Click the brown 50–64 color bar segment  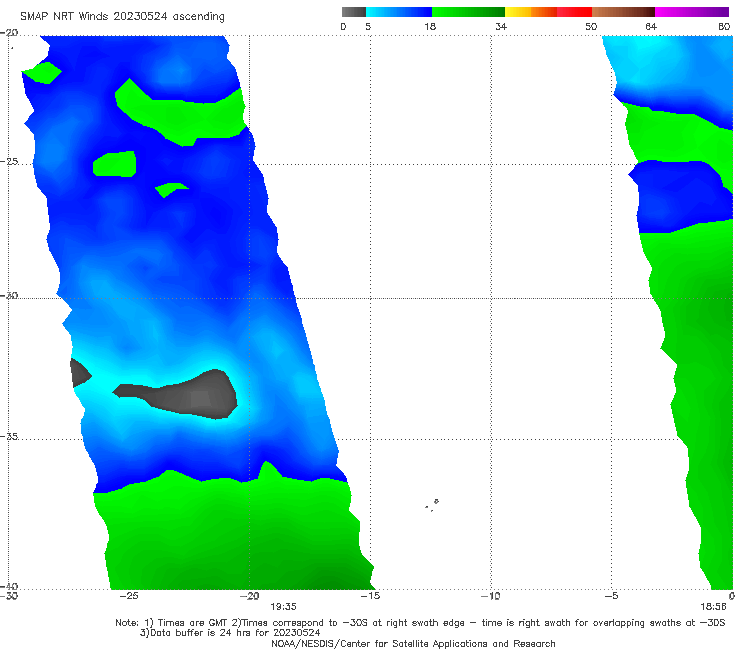pyautogui.click(x=623, y=12)
